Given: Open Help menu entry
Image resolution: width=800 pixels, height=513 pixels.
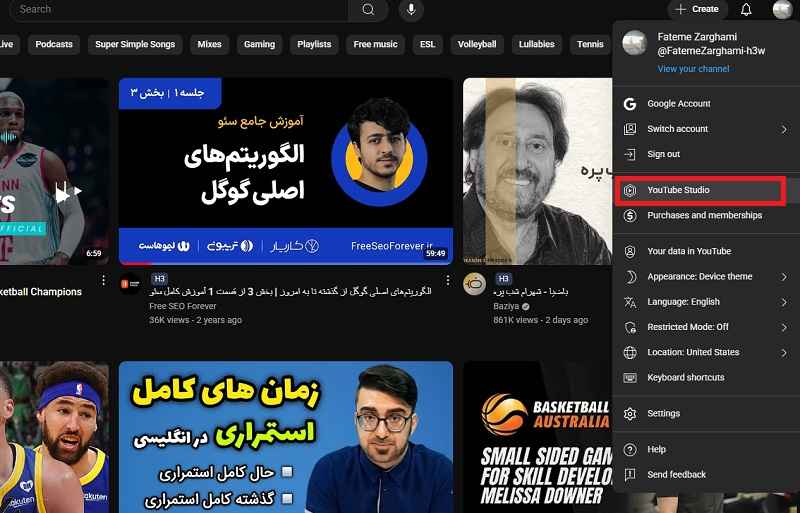Looking at the screenshot, I should [x=706, y=449].
